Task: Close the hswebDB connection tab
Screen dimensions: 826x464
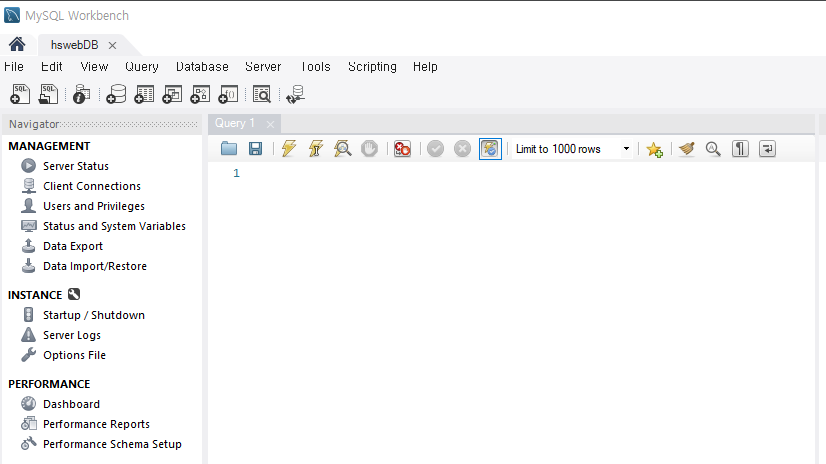Action: (x=112, y=46)
